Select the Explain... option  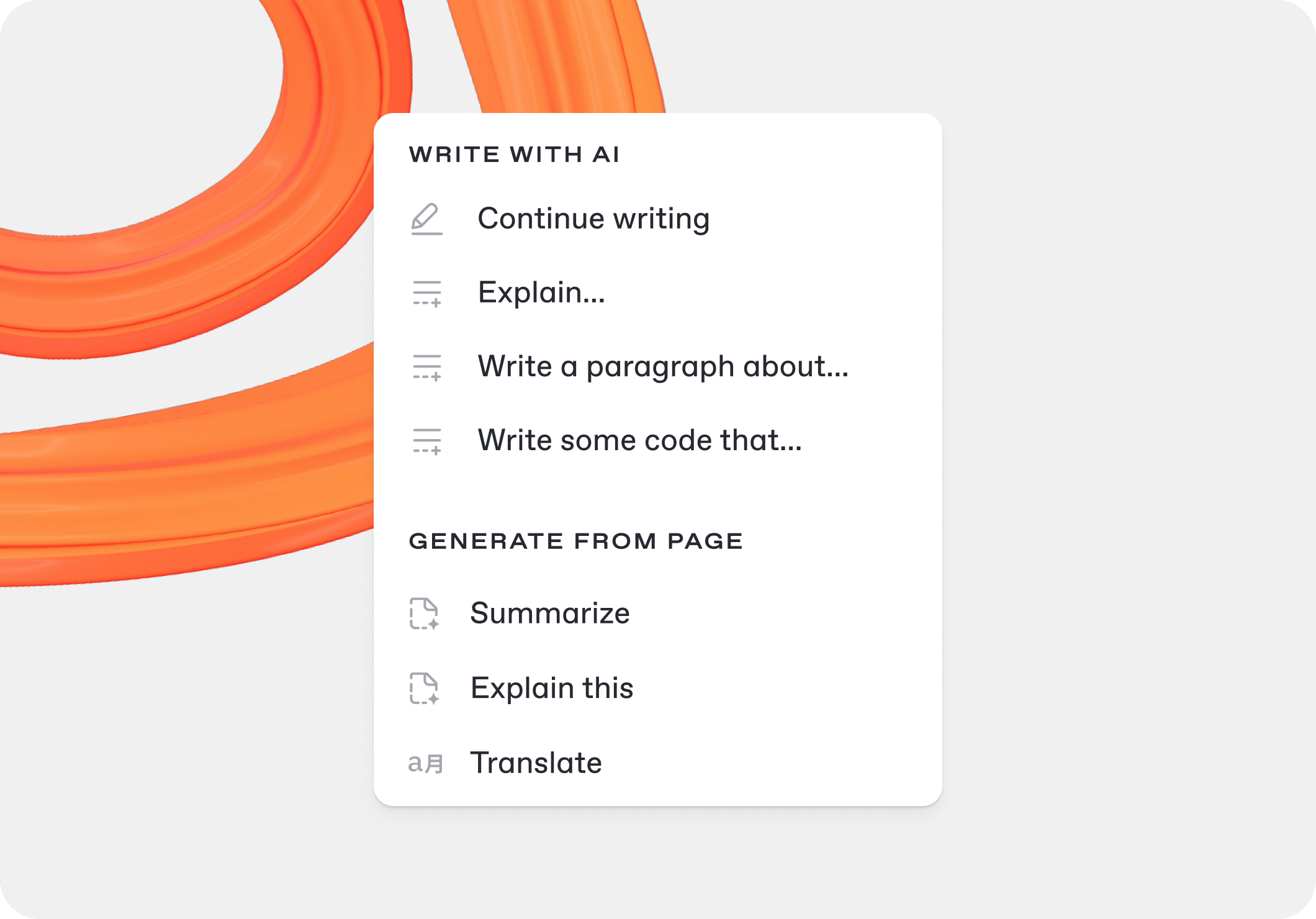coord(541,292)
